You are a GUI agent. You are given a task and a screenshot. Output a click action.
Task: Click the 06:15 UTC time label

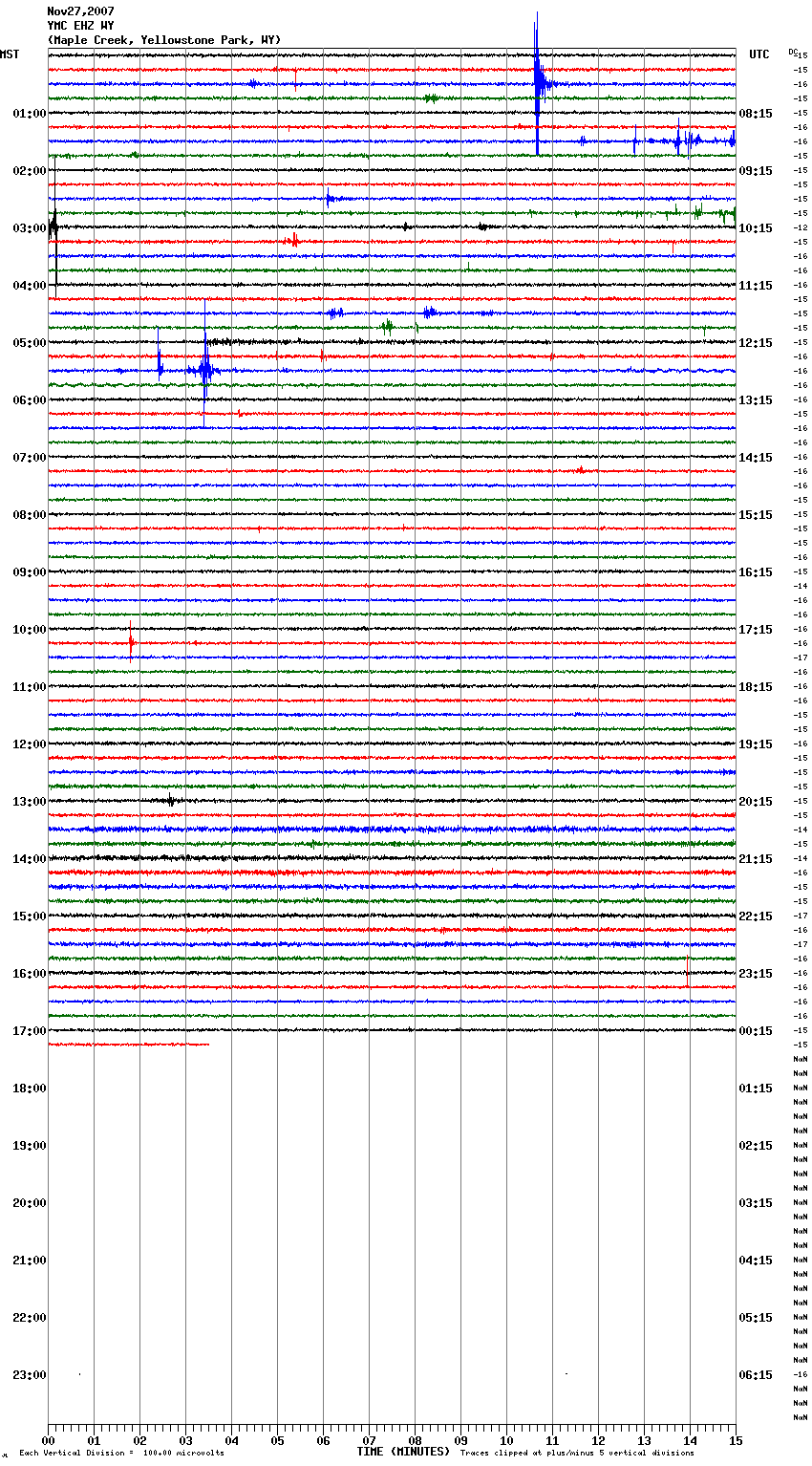tap(756, 1375)
